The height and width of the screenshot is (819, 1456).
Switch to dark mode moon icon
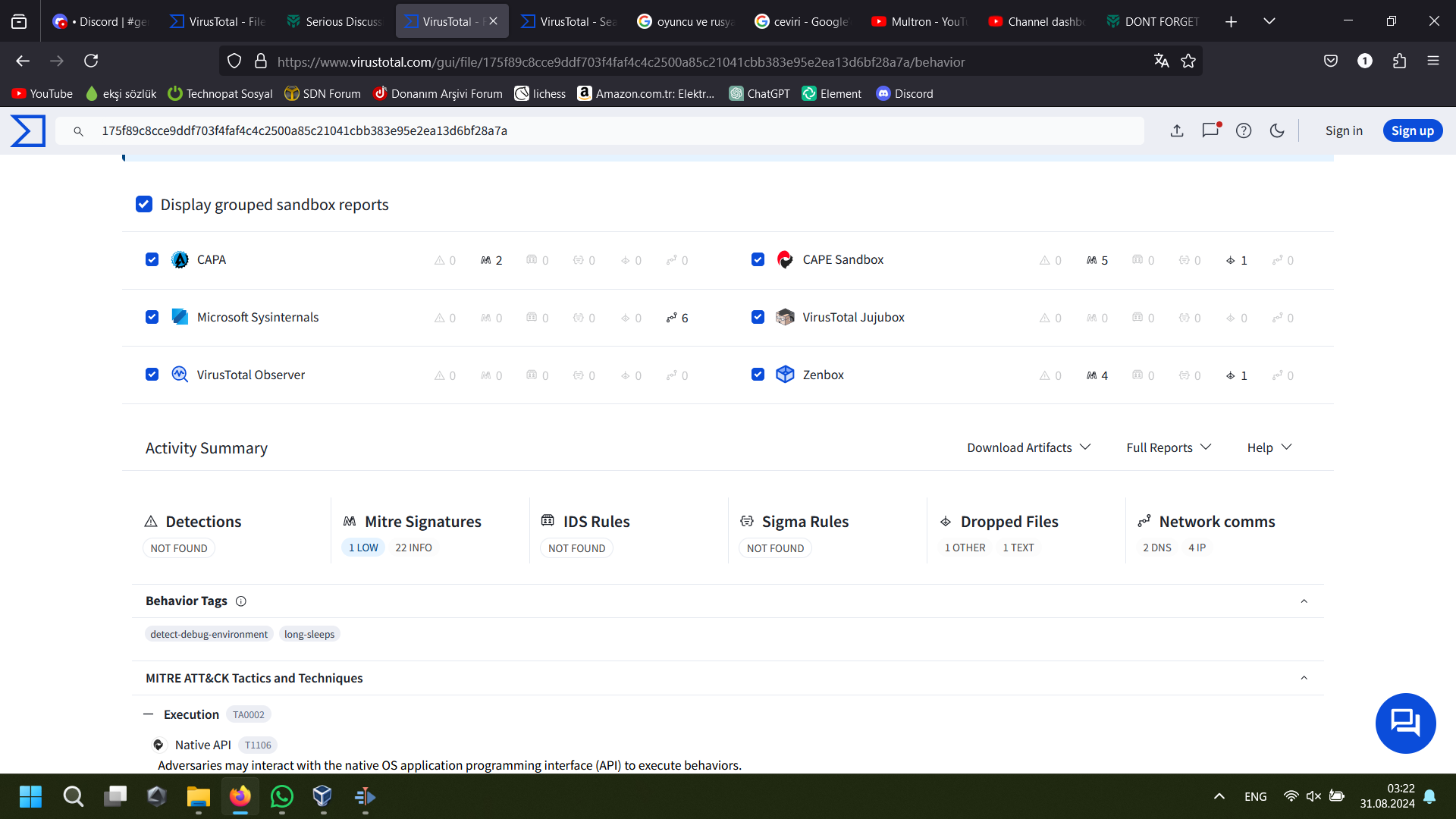1277,130
